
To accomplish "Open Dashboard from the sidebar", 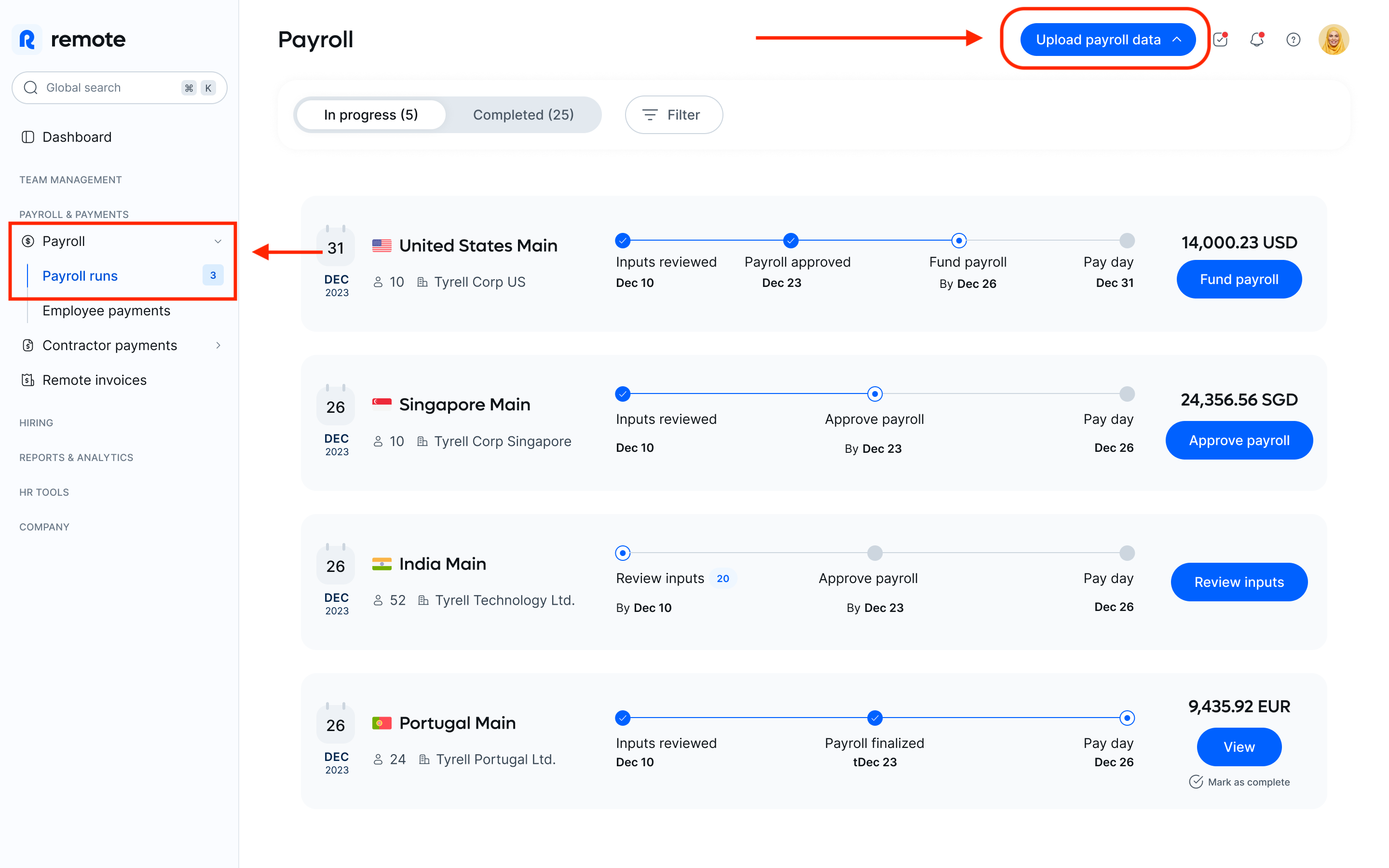I will (77, 137).
